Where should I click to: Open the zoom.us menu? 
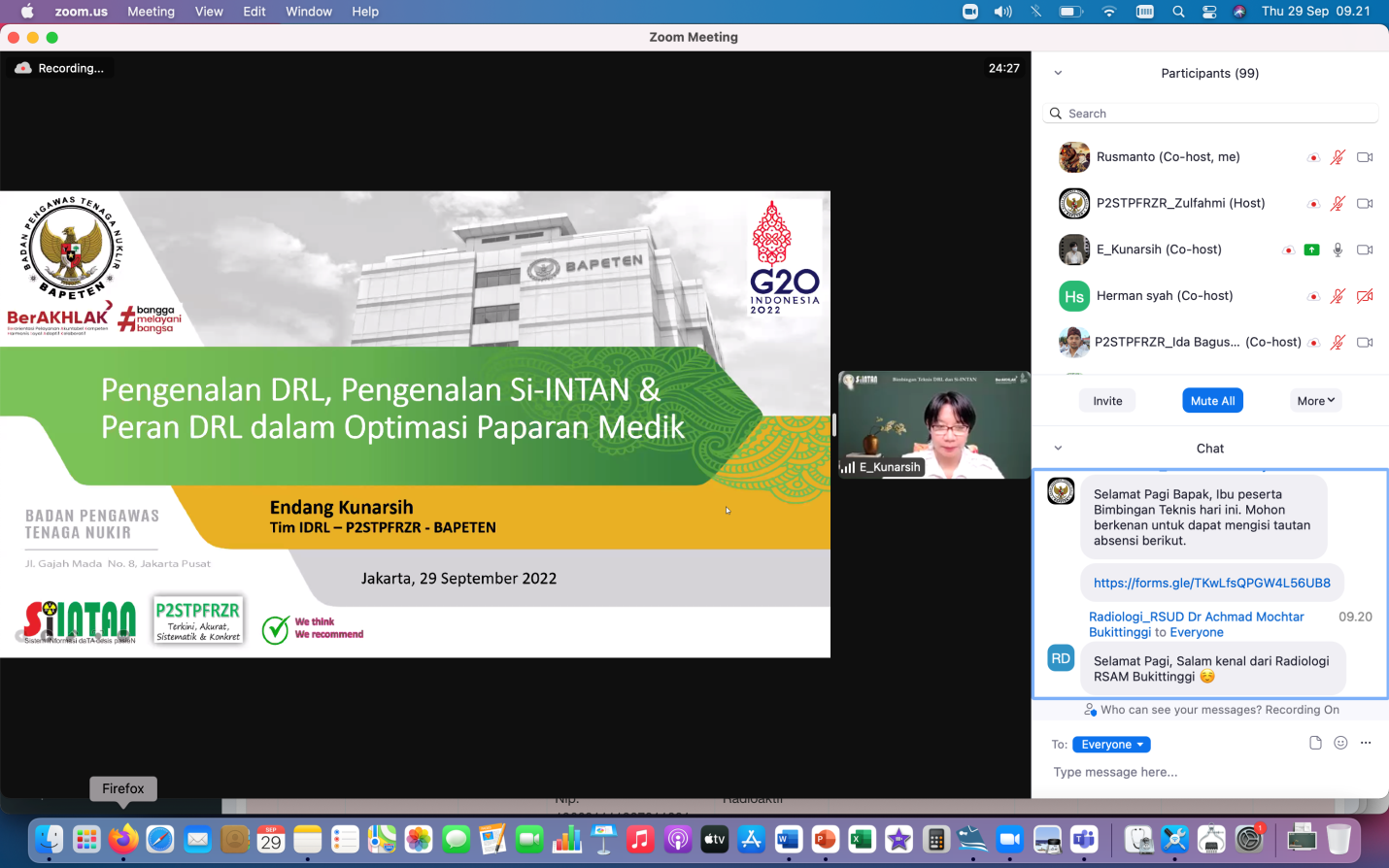point(82,12)
